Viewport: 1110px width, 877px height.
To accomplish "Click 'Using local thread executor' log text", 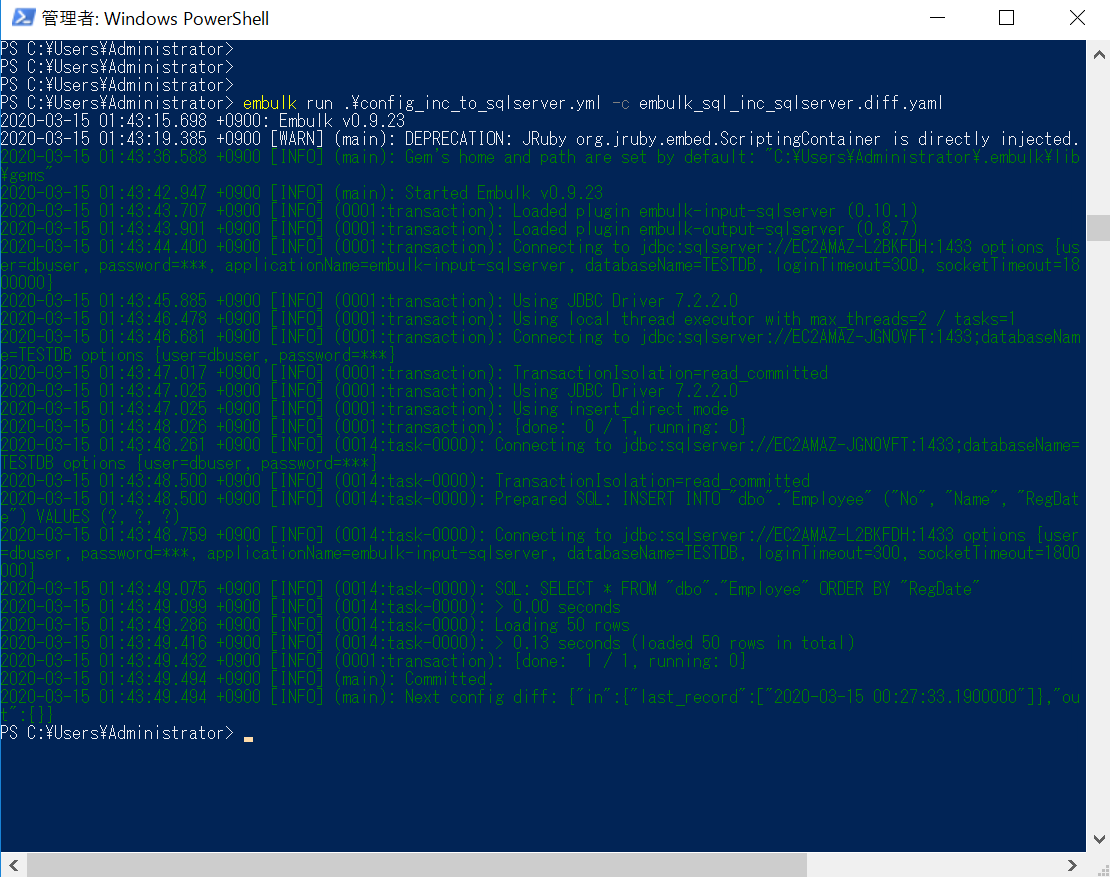I will [634, 319].
